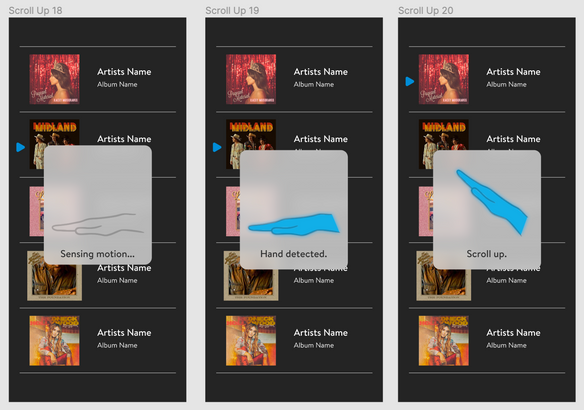Open bottom orange album cover in Scroll Up 18
The height and width of the screenshot is (410, 584).
click(54, 341)
